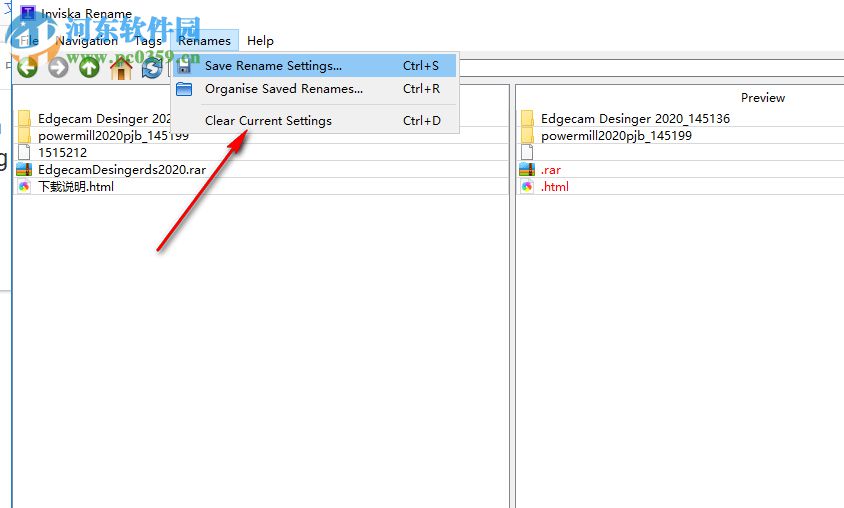Select Edgecam Desinger folder name in left pane
The width and height of the screenshot is (844, 508).
tap(104, 118)
